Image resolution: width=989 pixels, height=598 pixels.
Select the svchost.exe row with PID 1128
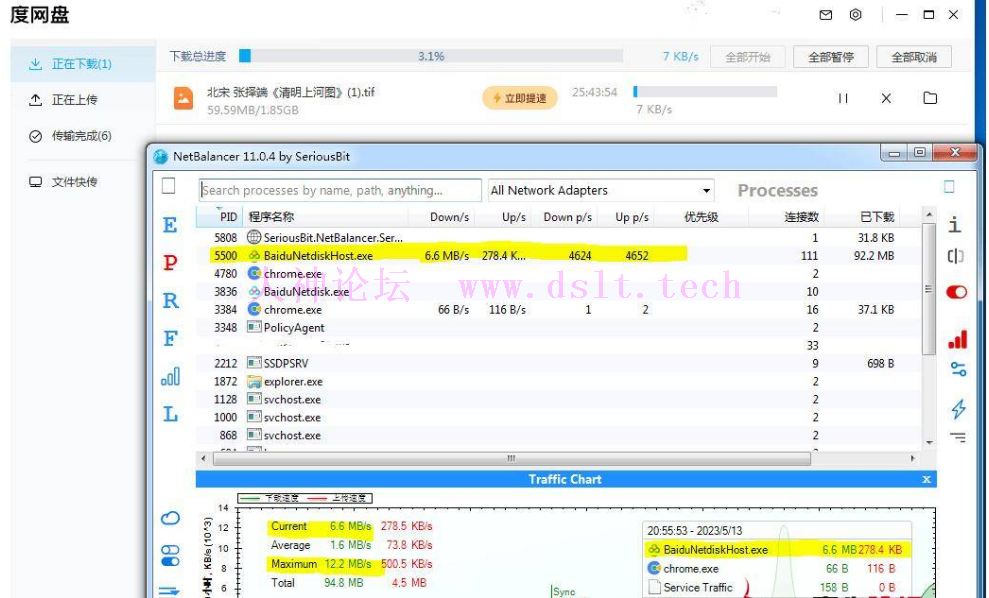(559, 399)
